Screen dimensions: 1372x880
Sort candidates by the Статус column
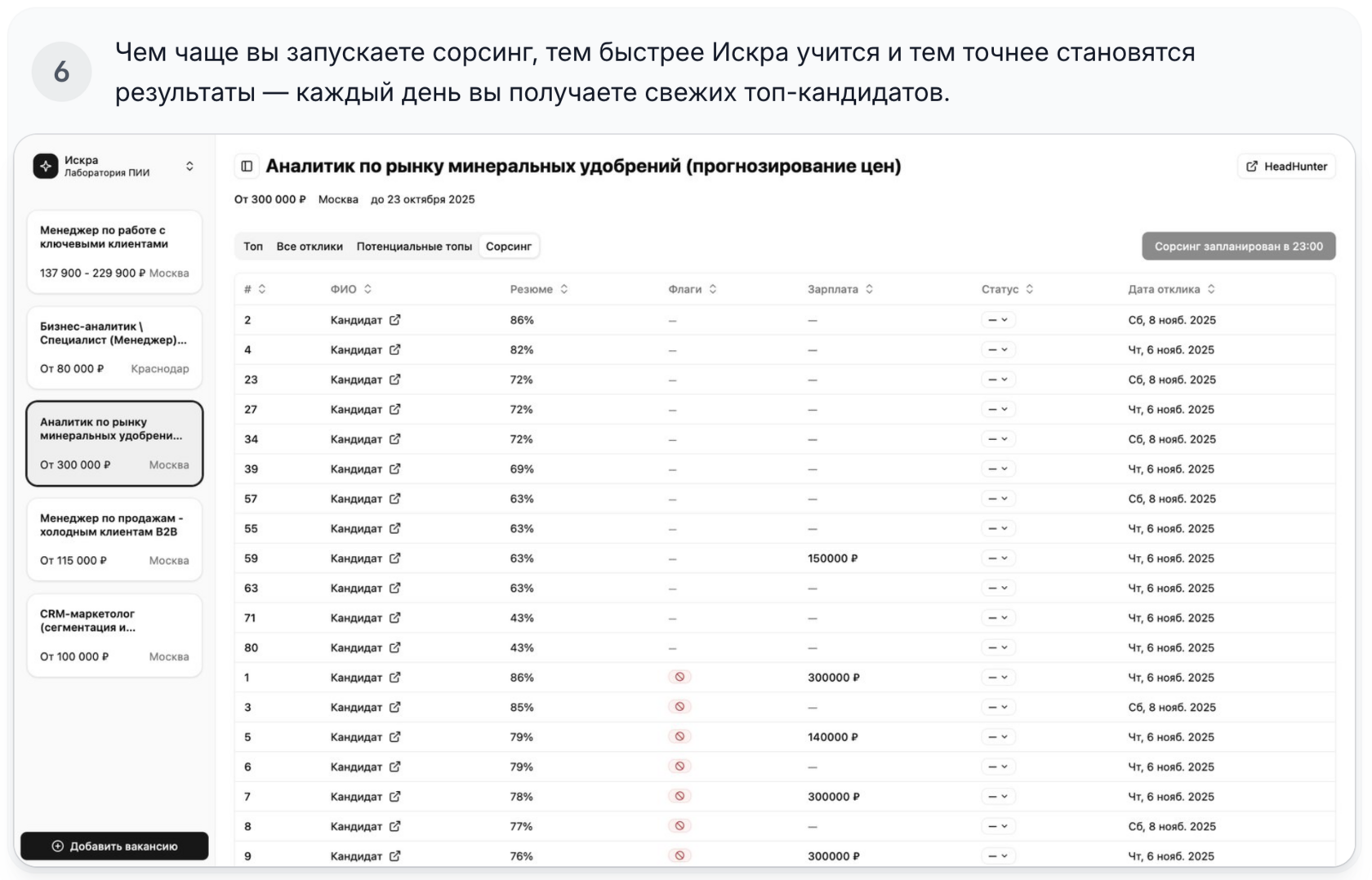coord(1008,289)
